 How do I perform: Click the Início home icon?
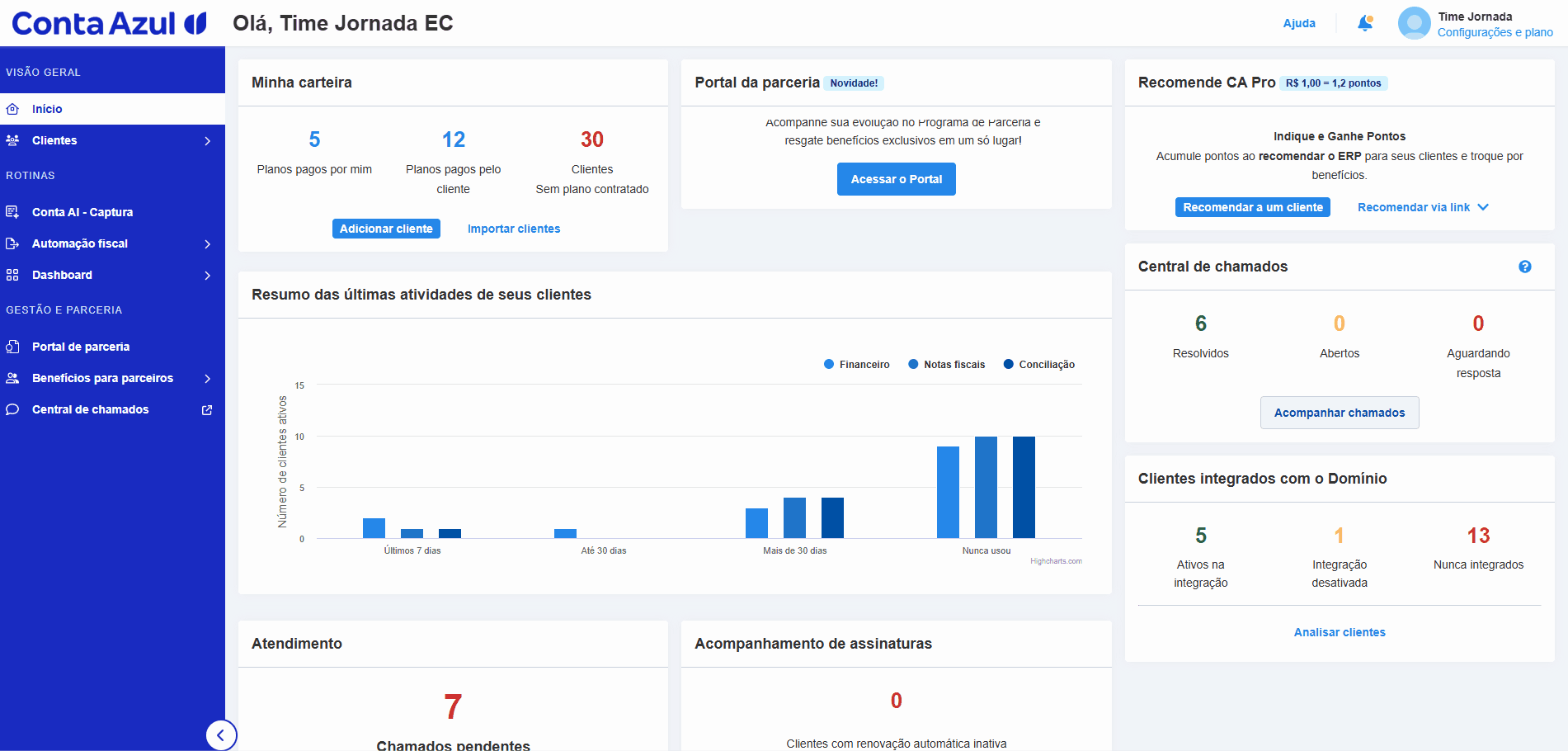point(12,109)
